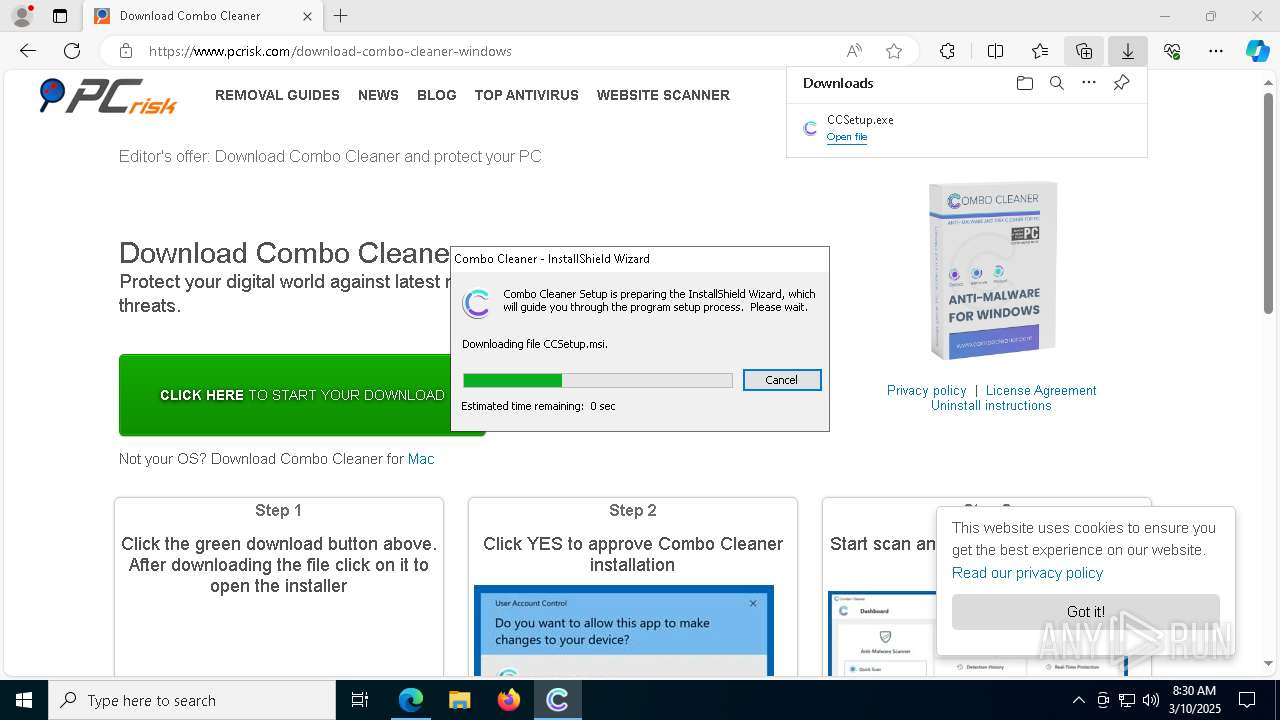Read our privacy policy link
The height and width of the screenshot is (720, 1280).
click(1027, 572)
